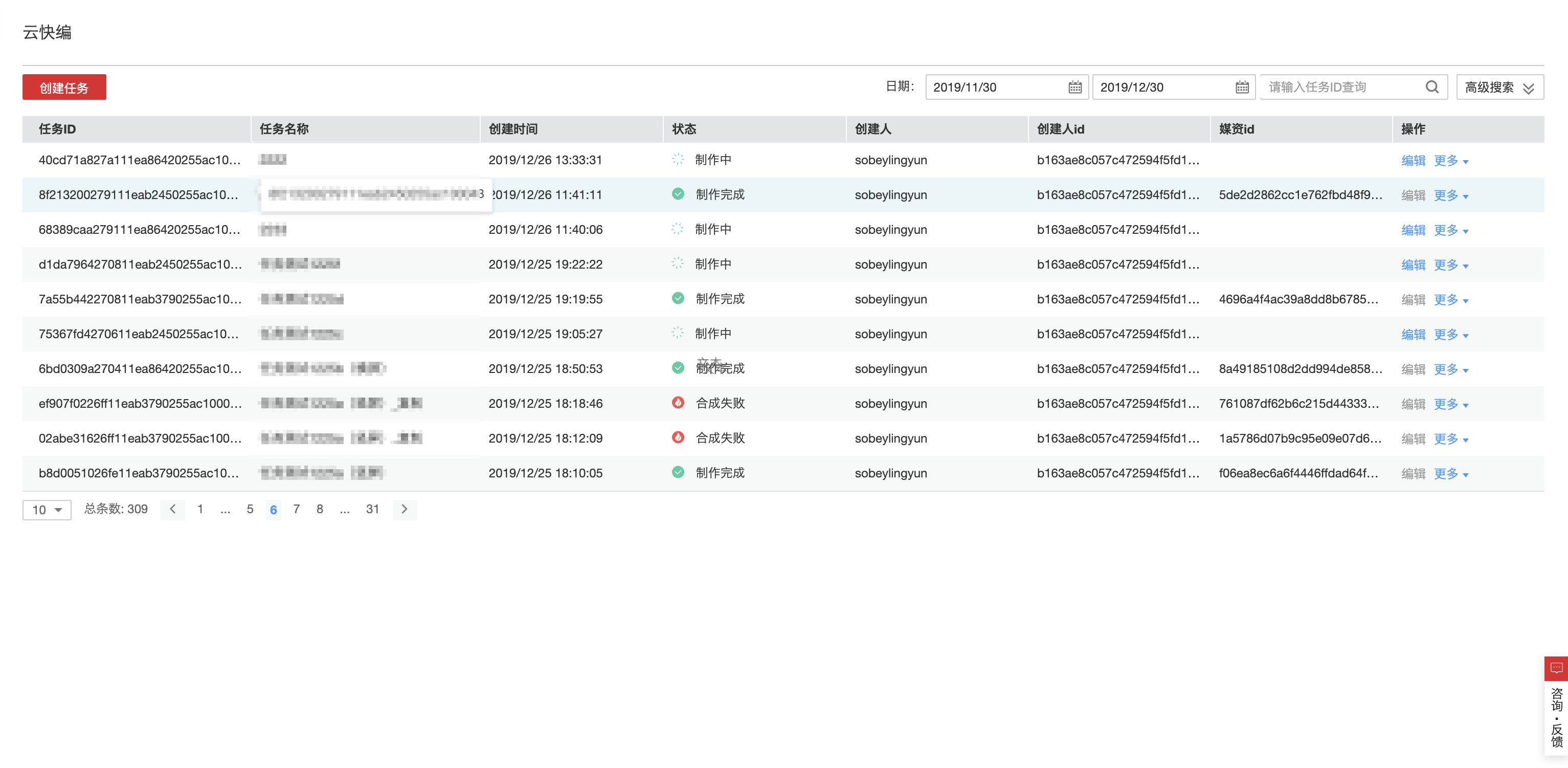
Task: Click red failure icon for task ef907f0226ff
Action: coord(678,403)
